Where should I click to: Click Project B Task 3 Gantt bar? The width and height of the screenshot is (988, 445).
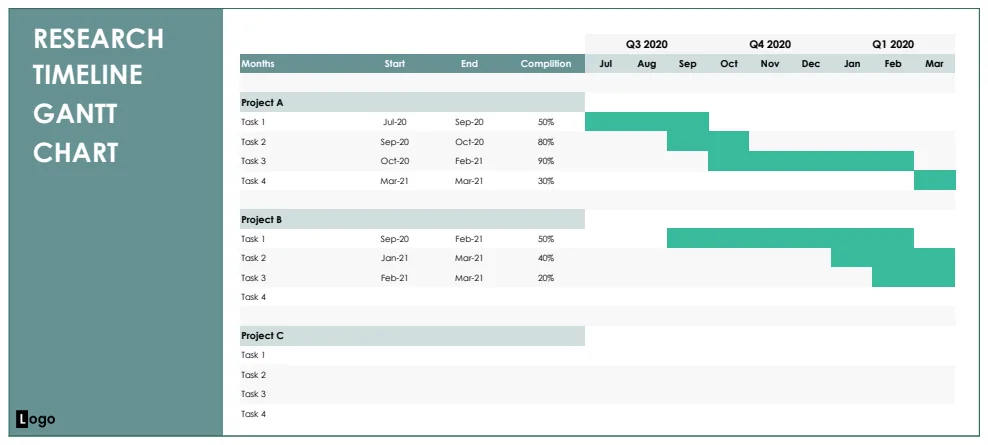pyautogui.click(x=914, y=277)
